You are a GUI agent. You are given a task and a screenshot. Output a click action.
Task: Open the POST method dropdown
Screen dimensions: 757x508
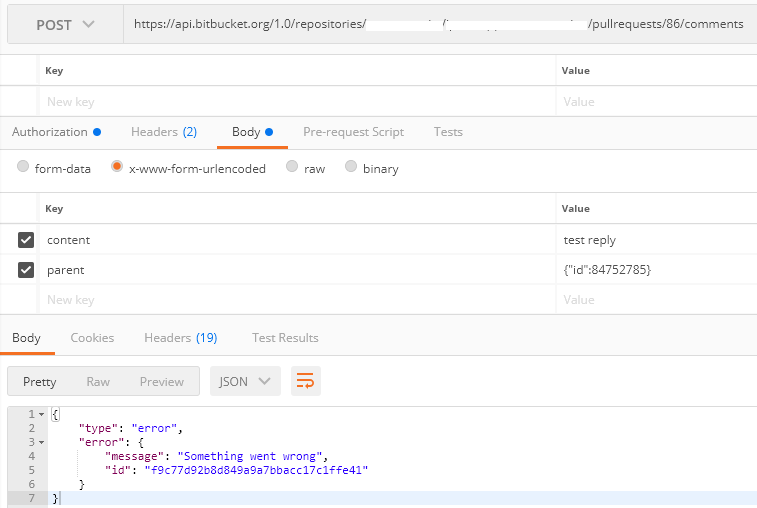(x=65, y=25)
